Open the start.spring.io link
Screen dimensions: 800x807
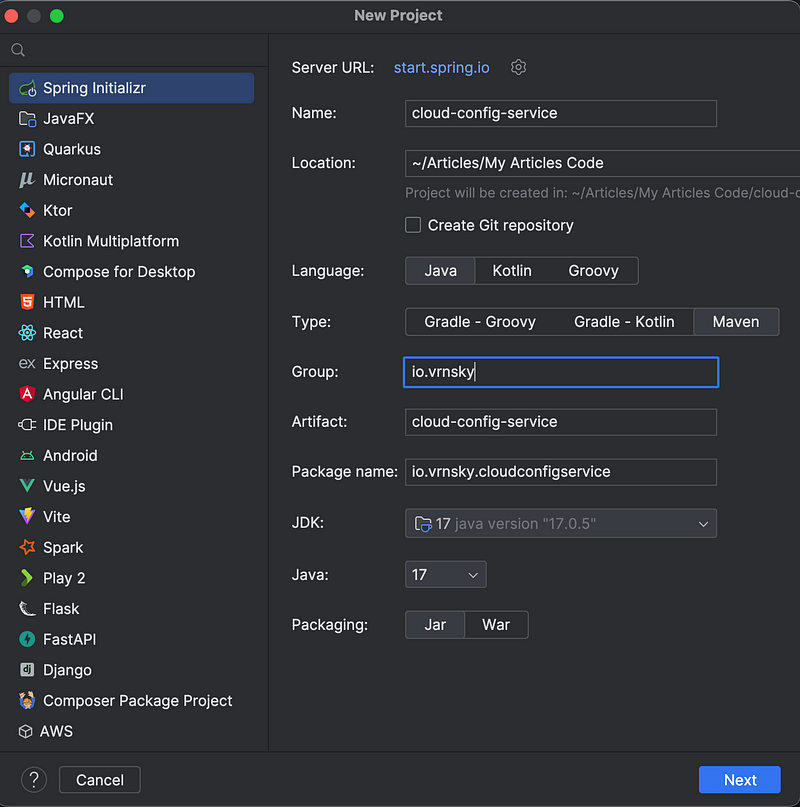pyautogui.click(x=441, y=68)
